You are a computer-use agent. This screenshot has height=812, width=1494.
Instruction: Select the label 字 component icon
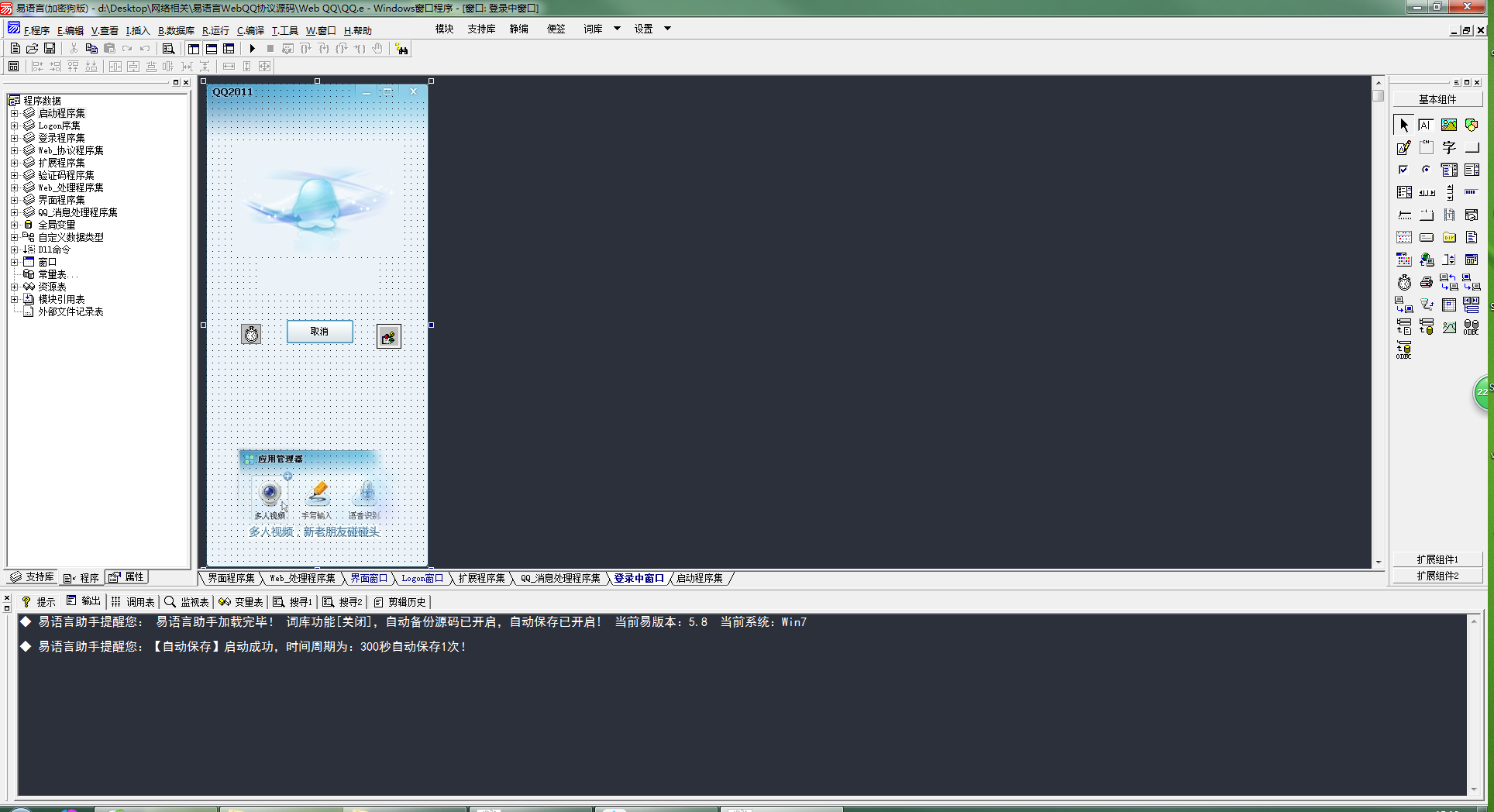coord(1449,147)
